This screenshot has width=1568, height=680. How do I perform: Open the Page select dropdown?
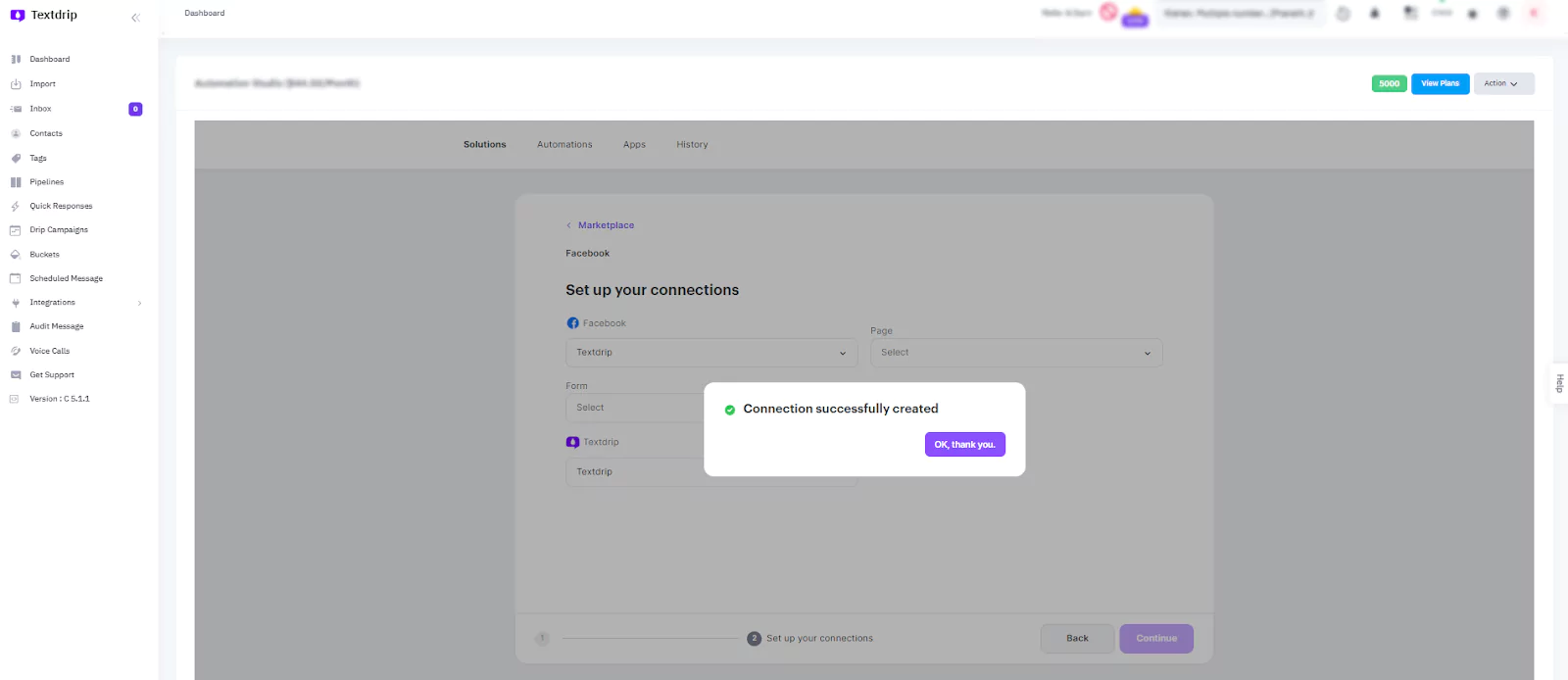(1015, 353)
